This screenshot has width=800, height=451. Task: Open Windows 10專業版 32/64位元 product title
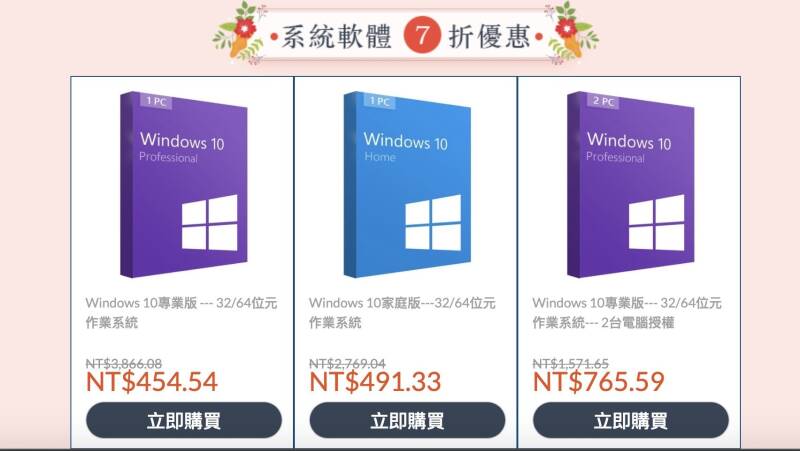181,312
